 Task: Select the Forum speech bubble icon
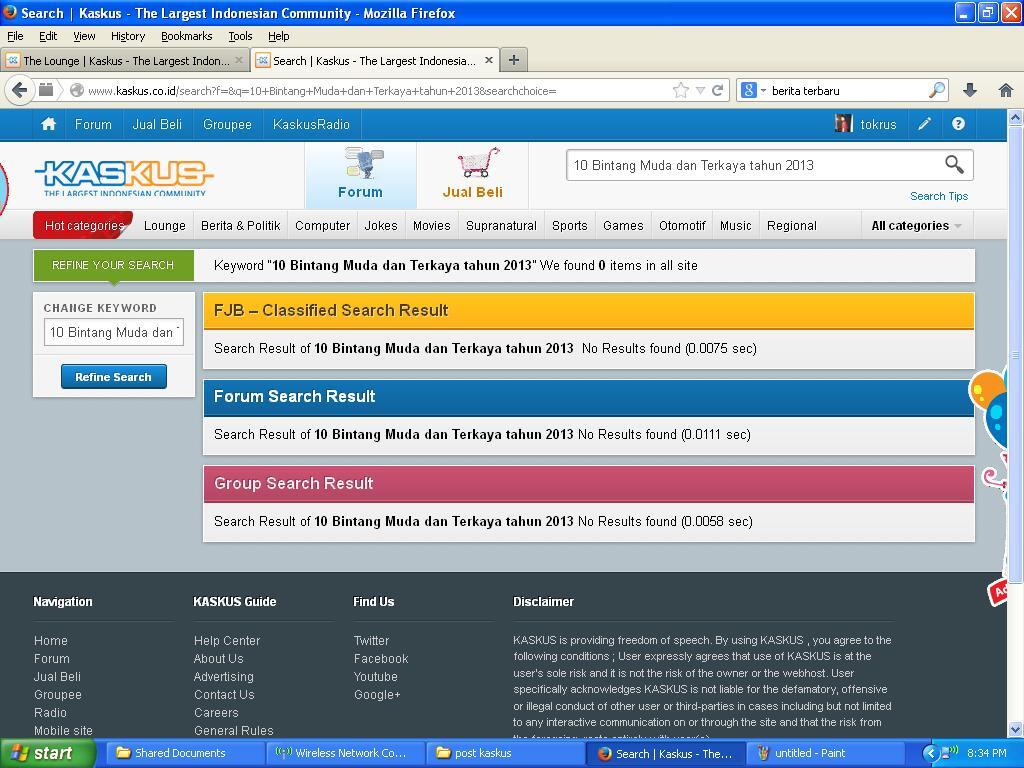coord(364,163)
